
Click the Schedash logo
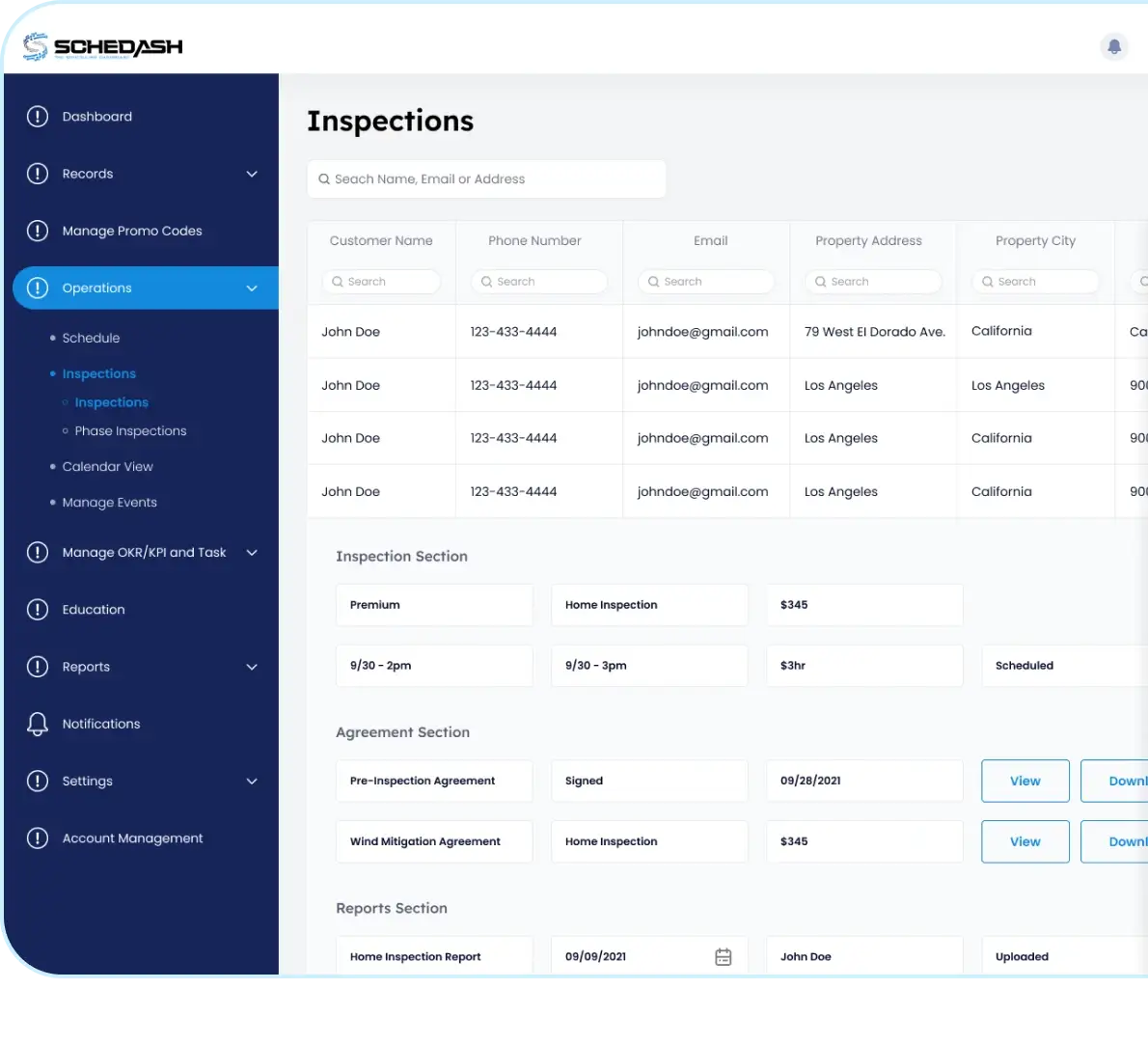tap(102, 47)
